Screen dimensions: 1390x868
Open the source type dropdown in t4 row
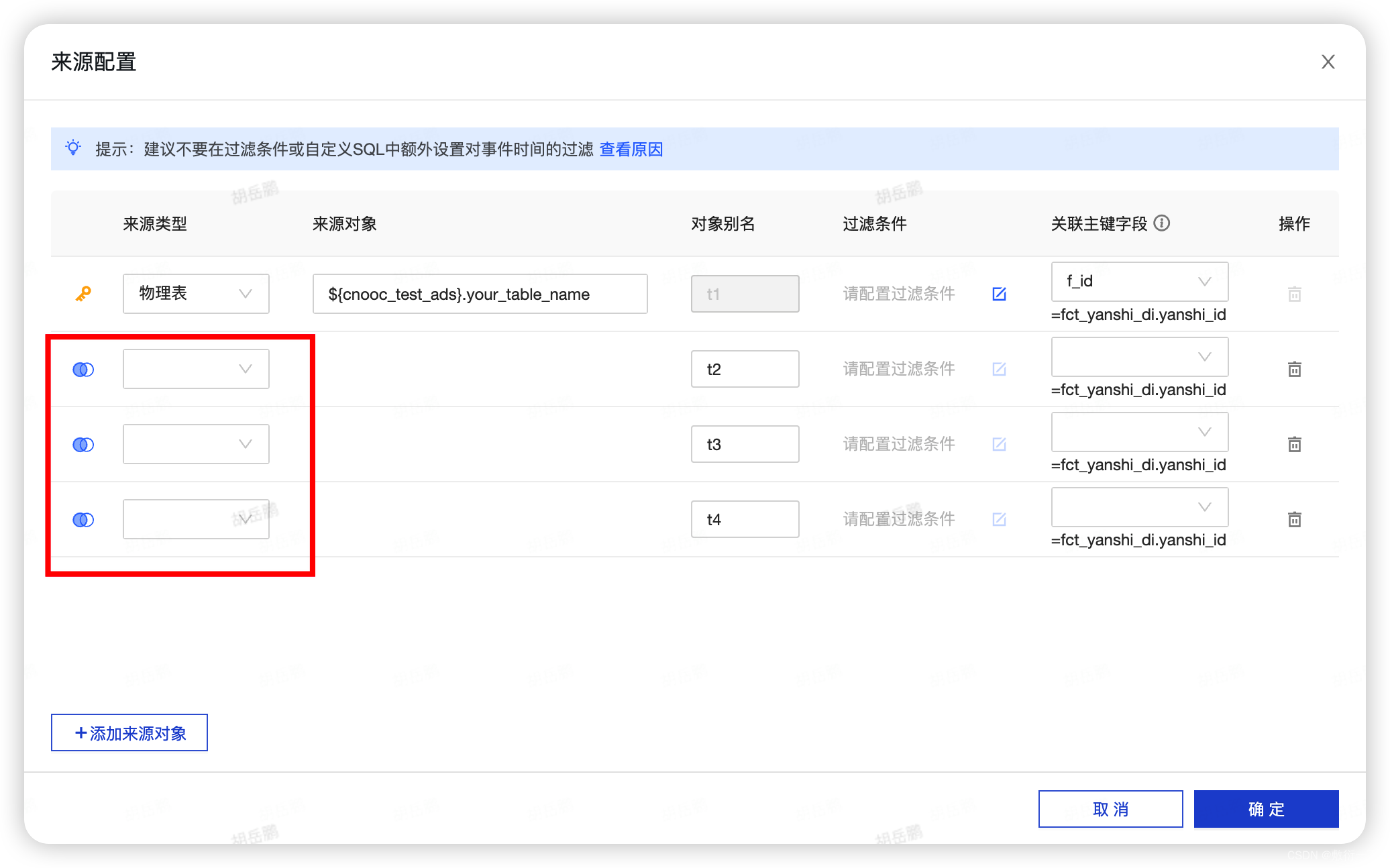[196, 519]
